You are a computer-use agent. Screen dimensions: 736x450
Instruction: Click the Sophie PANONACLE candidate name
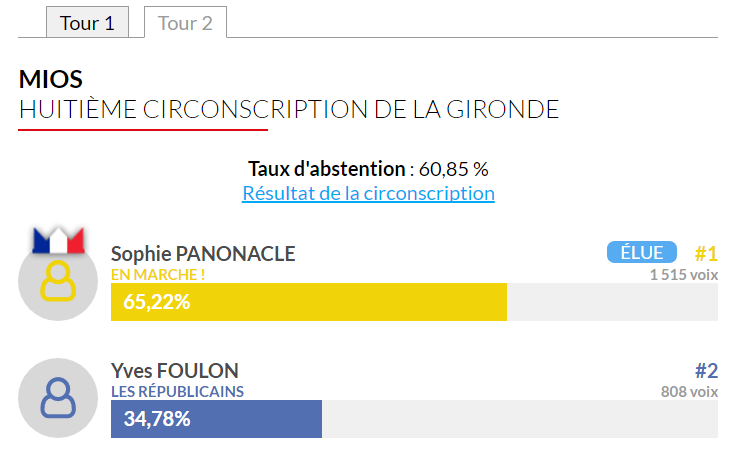(x=203, y=254)
